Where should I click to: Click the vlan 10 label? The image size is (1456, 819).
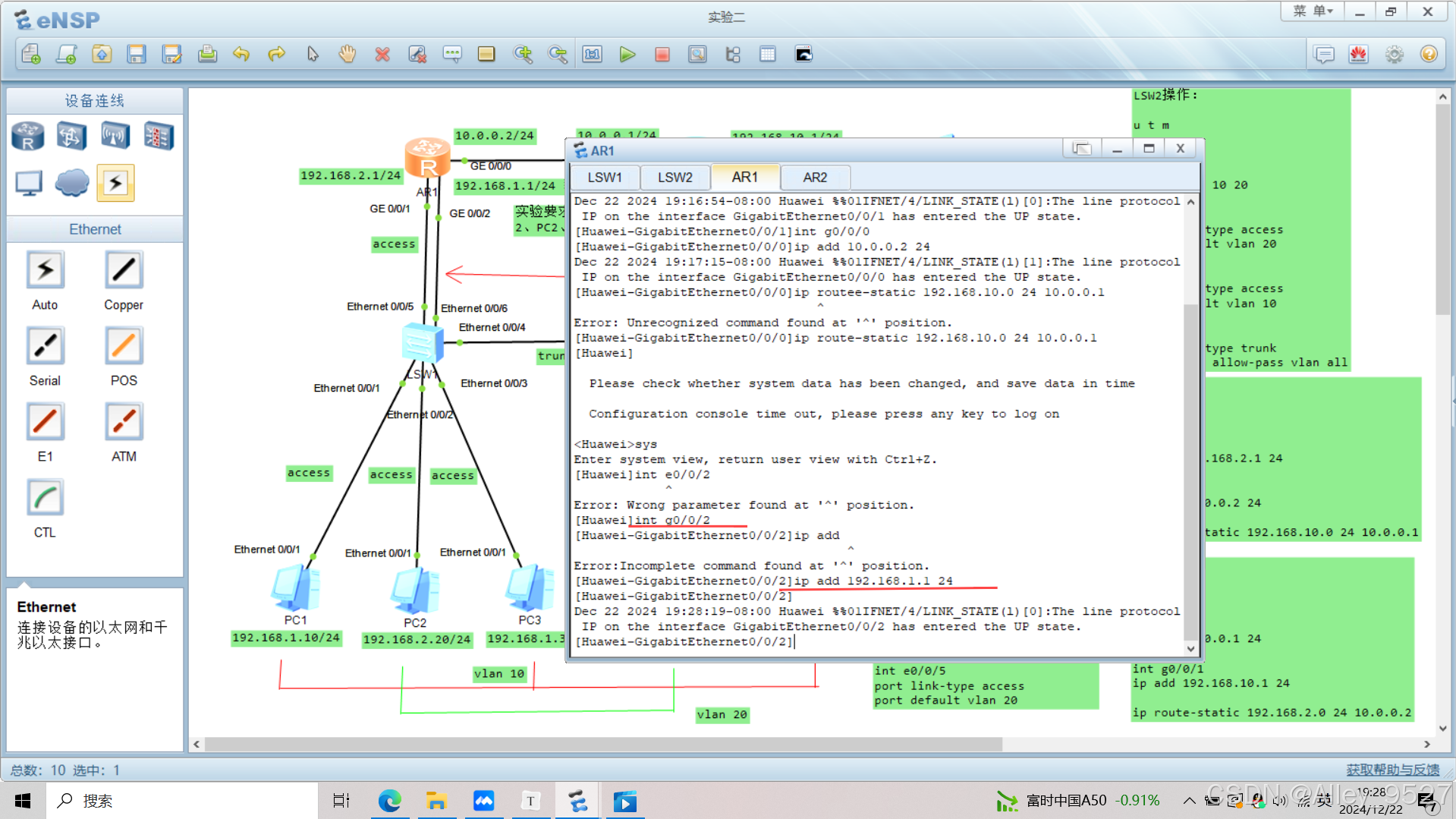pos(499,674)
